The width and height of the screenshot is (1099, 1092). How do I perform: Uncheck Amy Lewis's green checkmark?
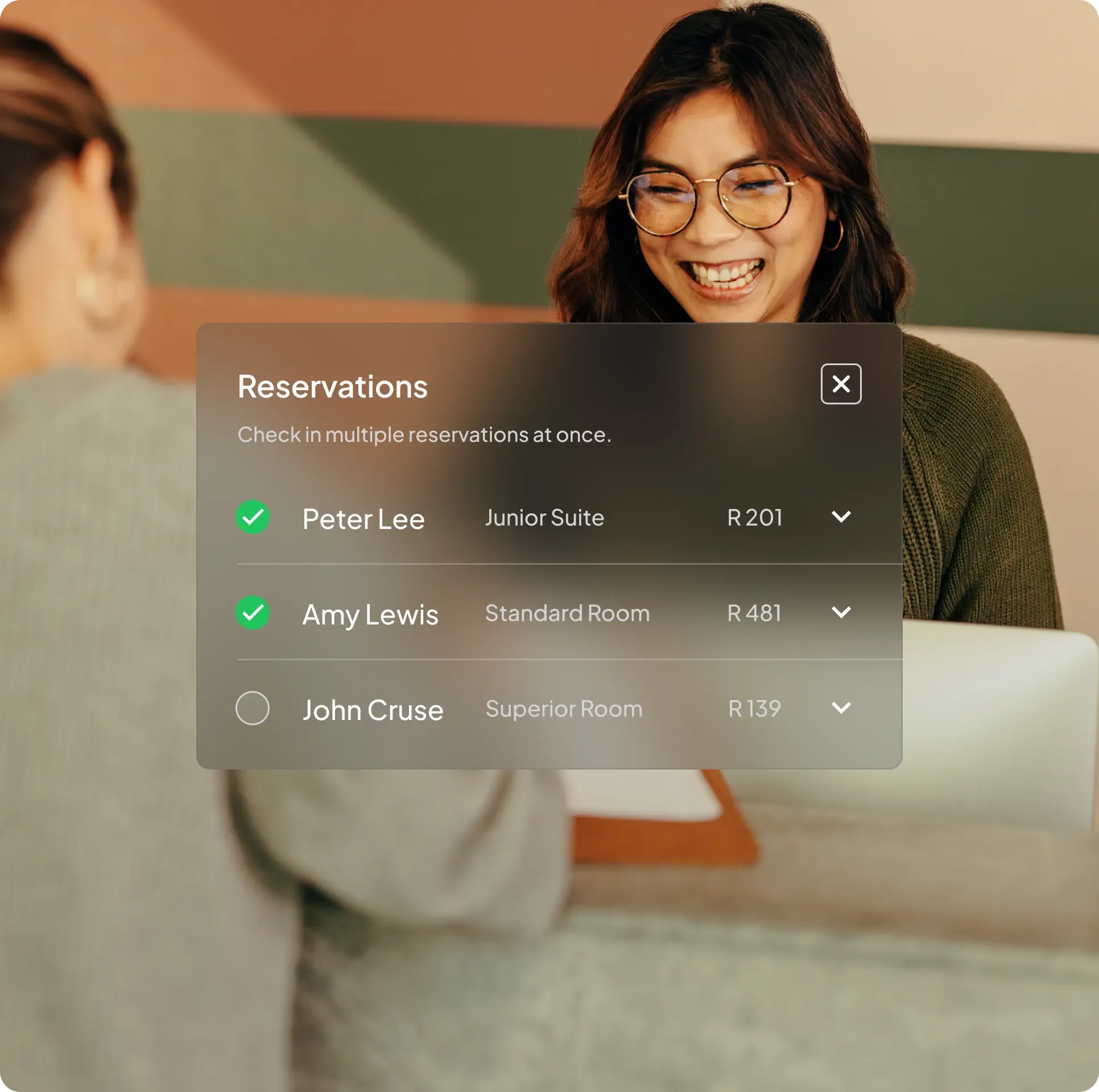pos(253,613)
